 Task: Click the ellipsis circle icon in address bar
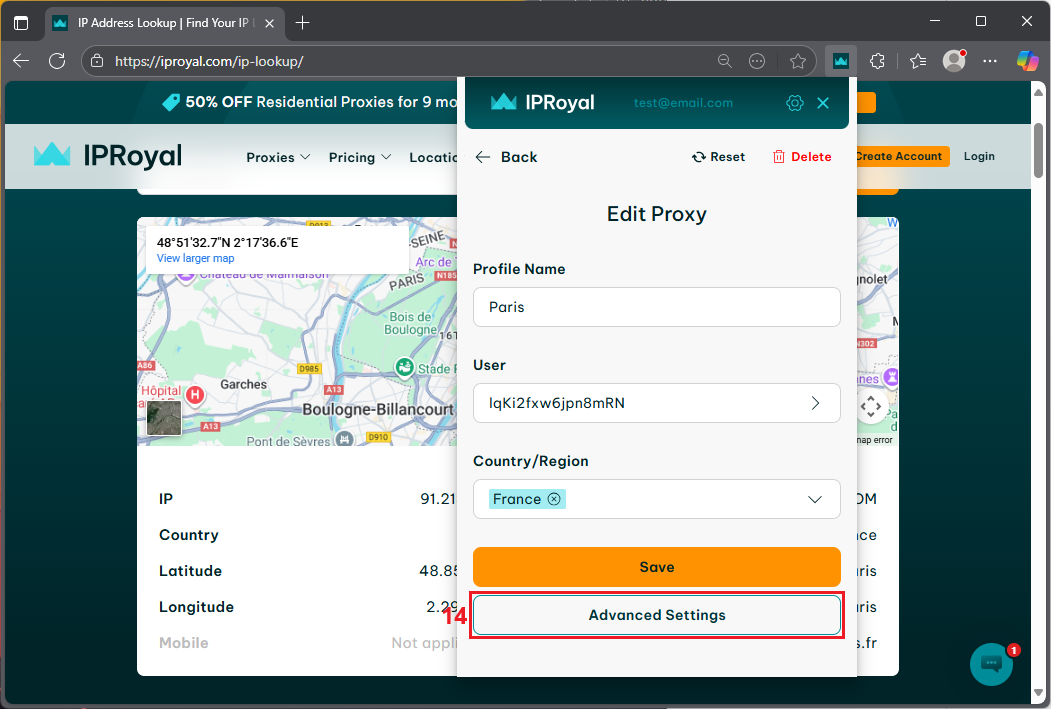pos(757,61)
